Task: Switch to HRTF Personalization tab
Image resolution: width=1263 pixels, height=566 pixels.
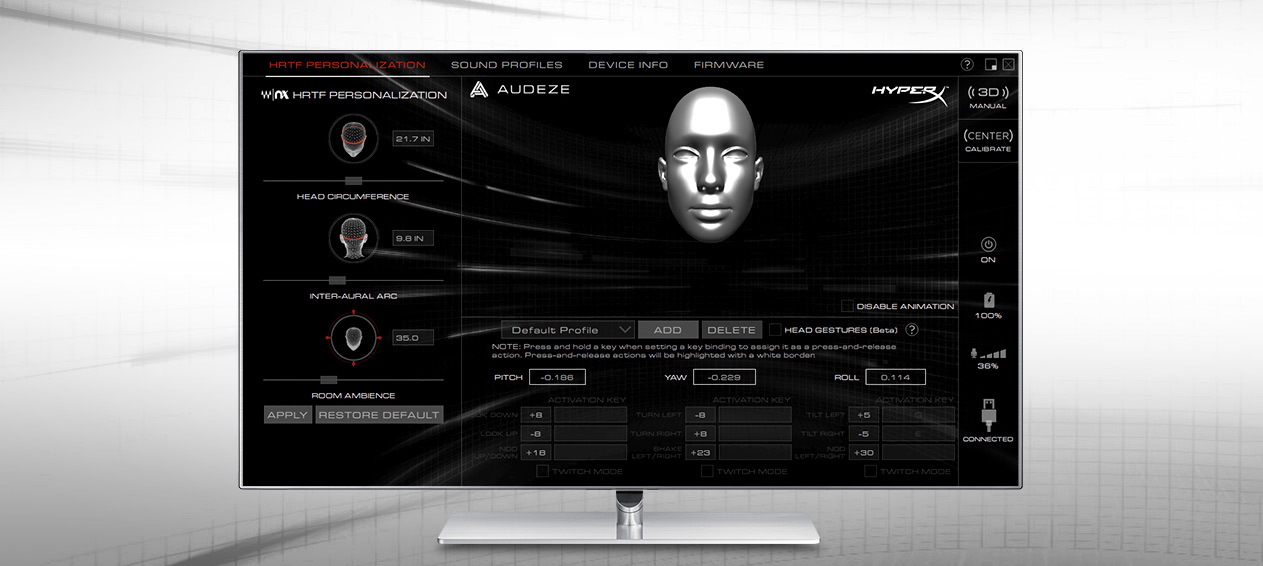Action: [347, 65]
